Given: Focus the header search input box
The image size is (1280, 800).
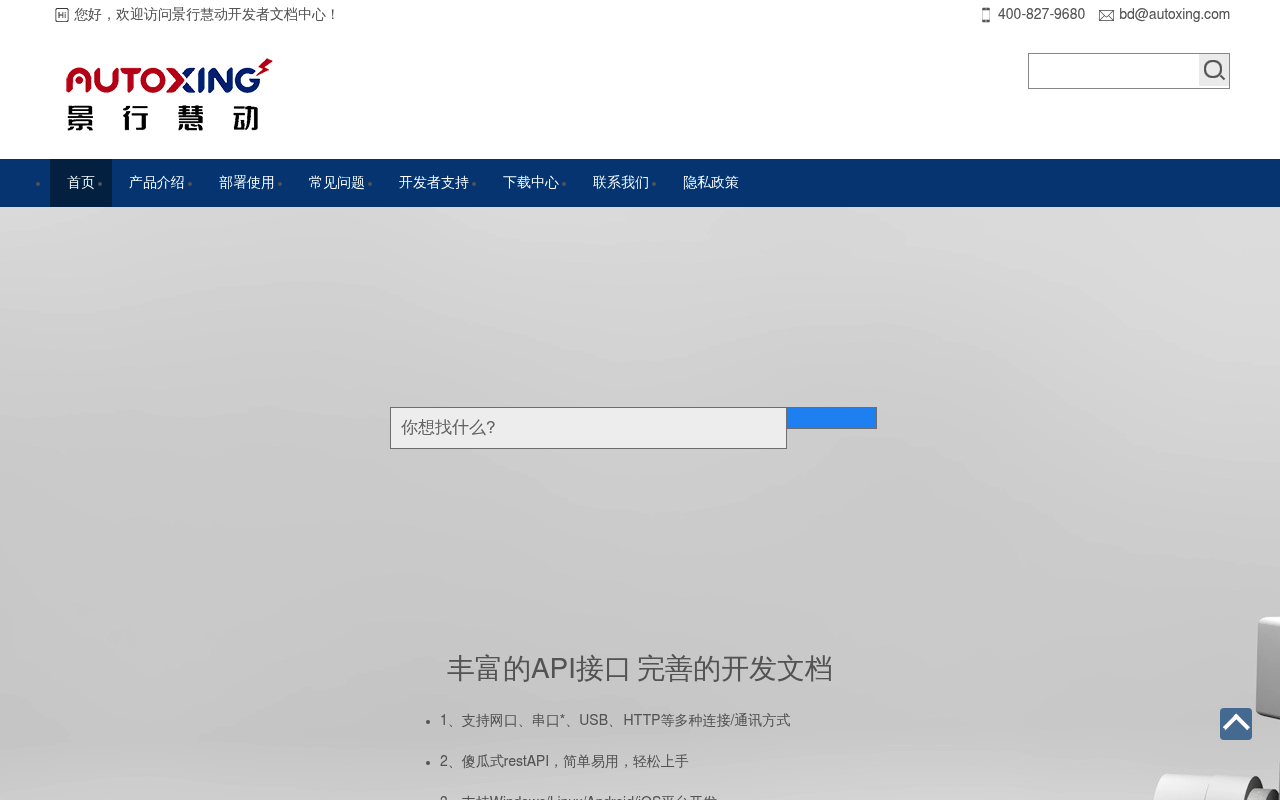Looking at the screenshot, I should point(1114,71).
